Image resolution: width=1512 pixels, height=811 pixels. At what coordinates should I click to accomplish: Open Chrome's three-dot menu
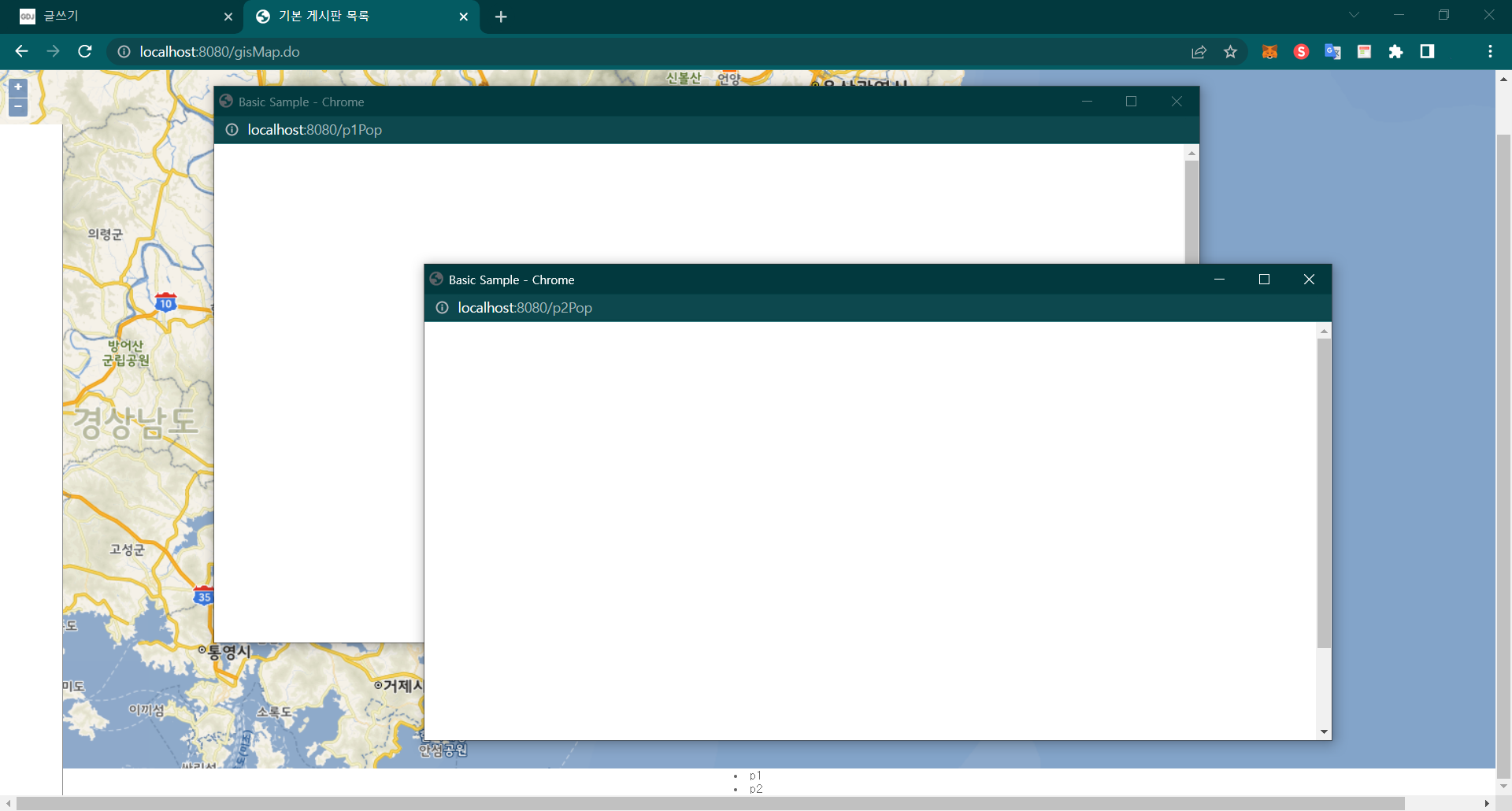coord(1490,52)
